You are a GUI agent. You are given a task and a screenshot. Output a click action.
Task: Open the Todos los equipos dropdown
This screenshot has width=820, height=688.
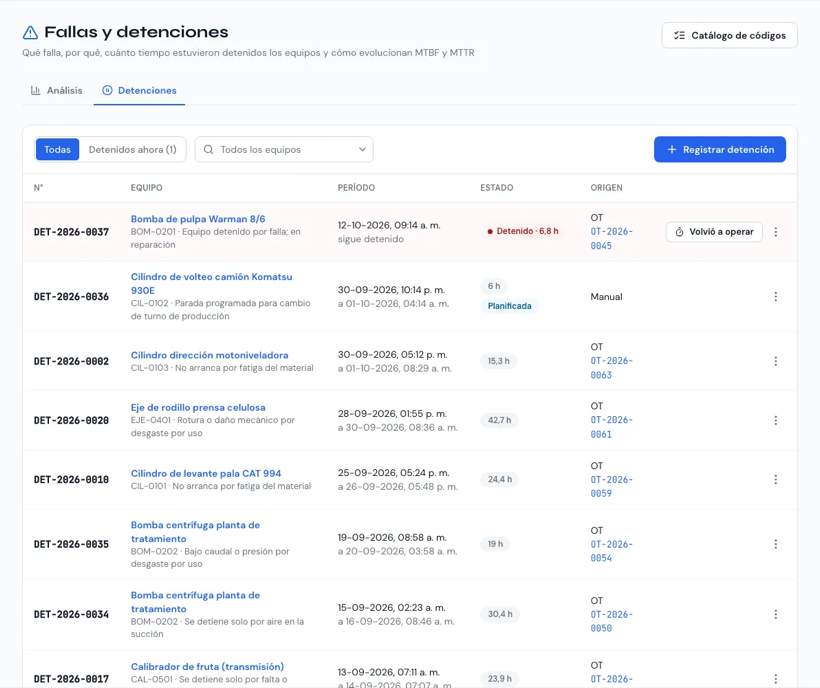(x=284, y=150)
